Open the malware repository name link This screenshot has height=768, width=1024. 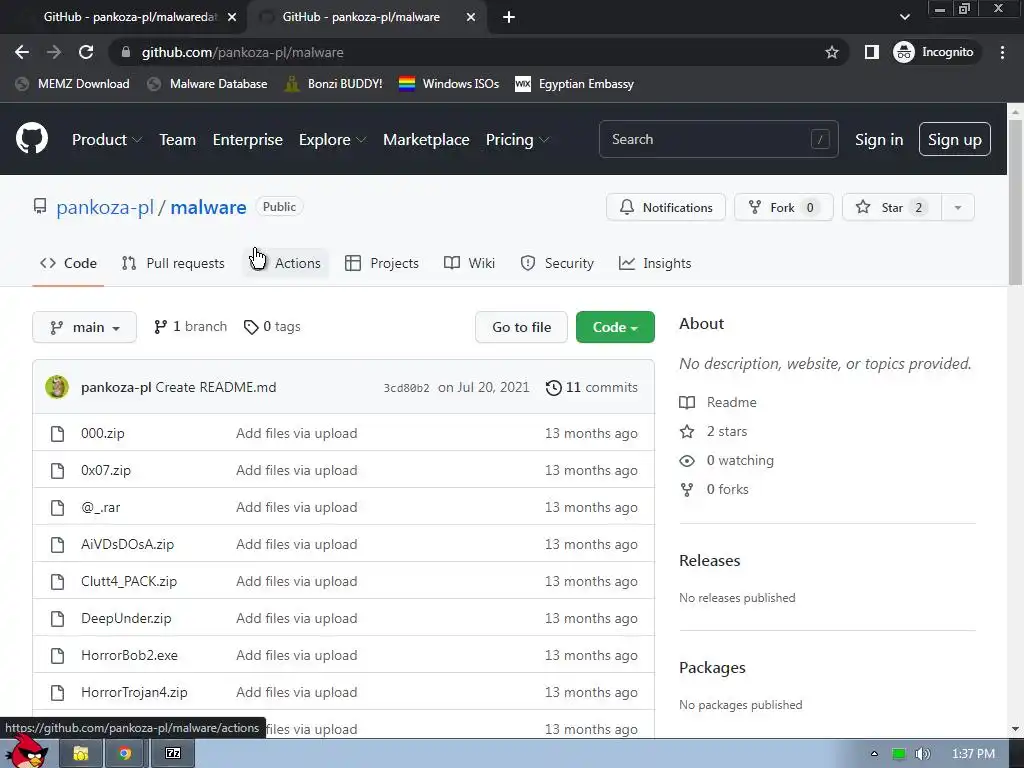click(x=208, y=208)
